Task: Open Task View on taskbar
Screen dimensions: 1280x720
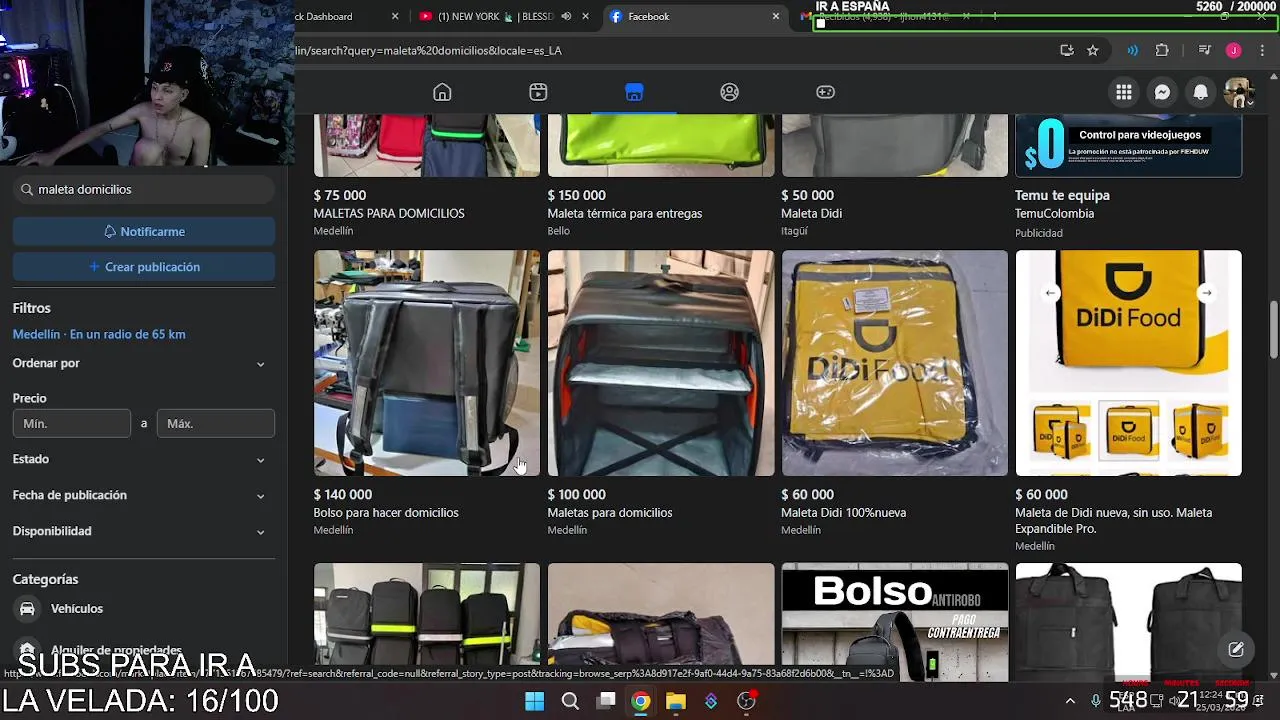Action: click(x=605, y=701)
